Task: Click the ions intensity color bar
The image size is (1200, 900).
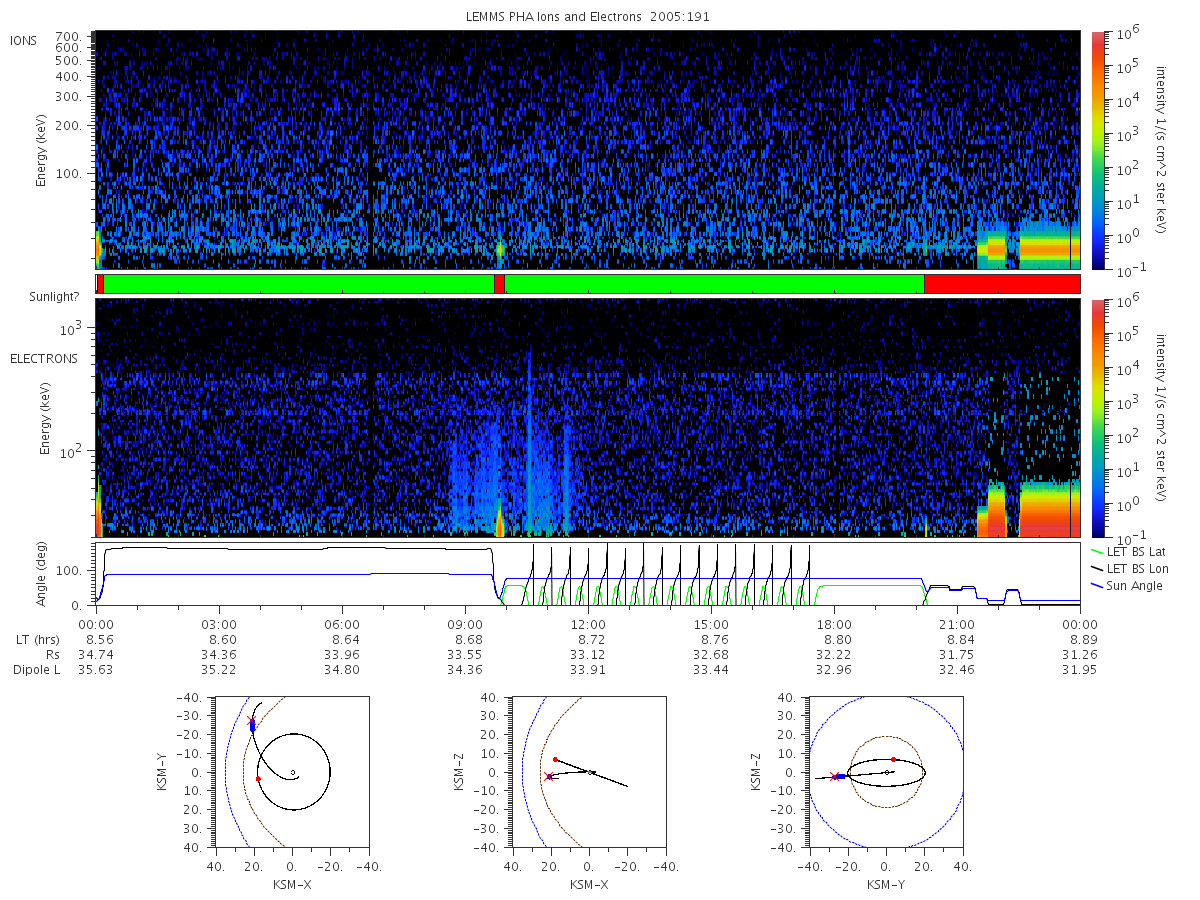Action: click(x=1097, y=151)
